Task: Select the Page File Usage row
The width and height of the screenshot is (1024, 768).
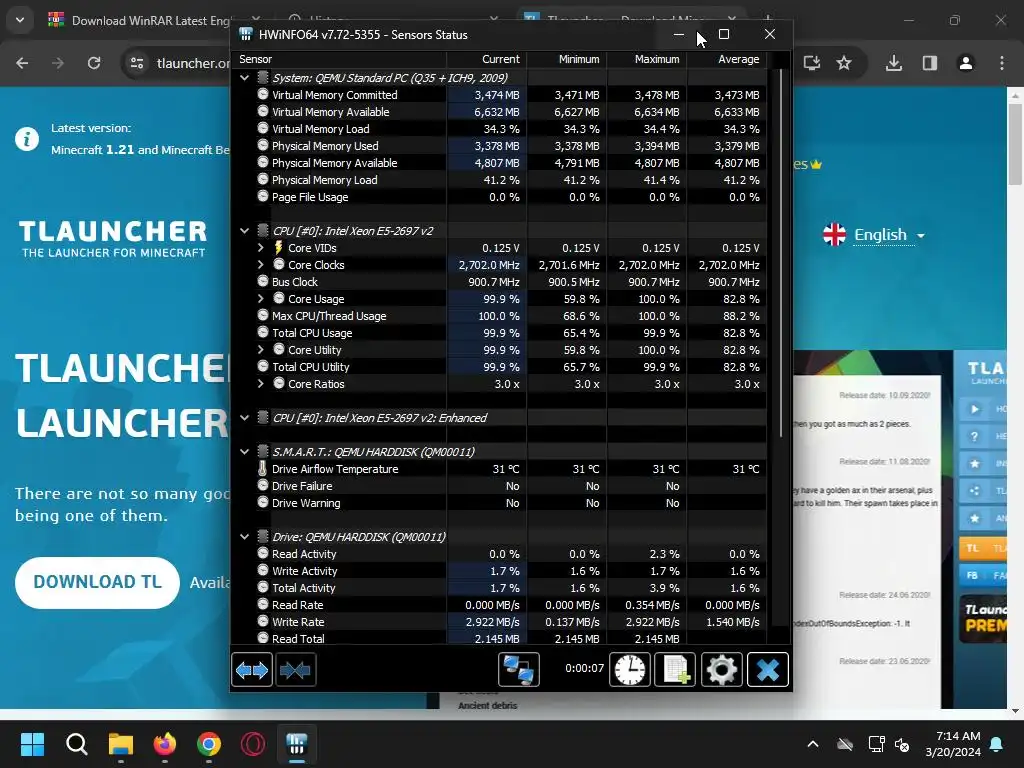Action: point(500,197)
